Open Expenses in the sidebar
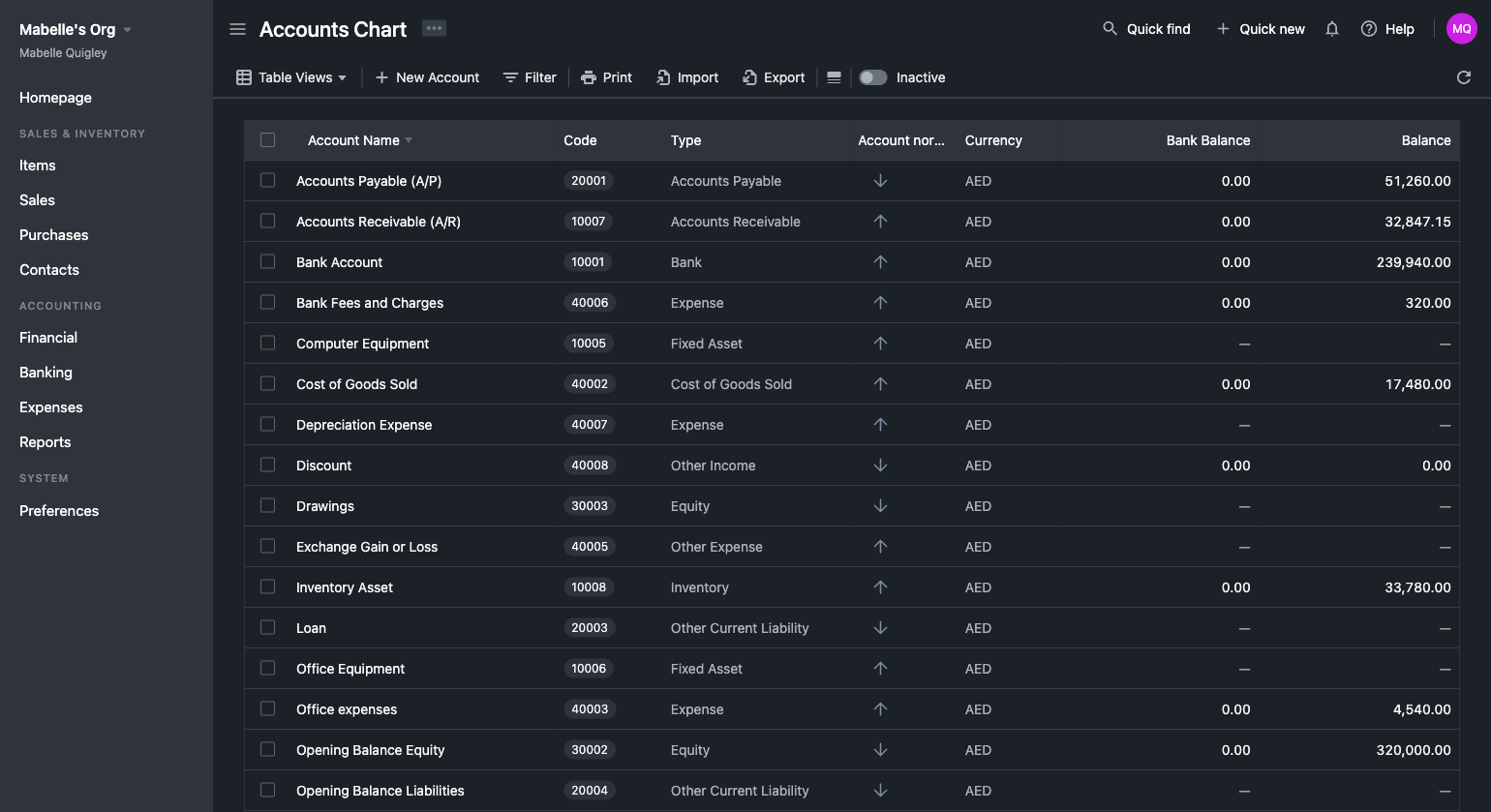The width and height of the screenshot is (1491, 812). pos(51,407)
